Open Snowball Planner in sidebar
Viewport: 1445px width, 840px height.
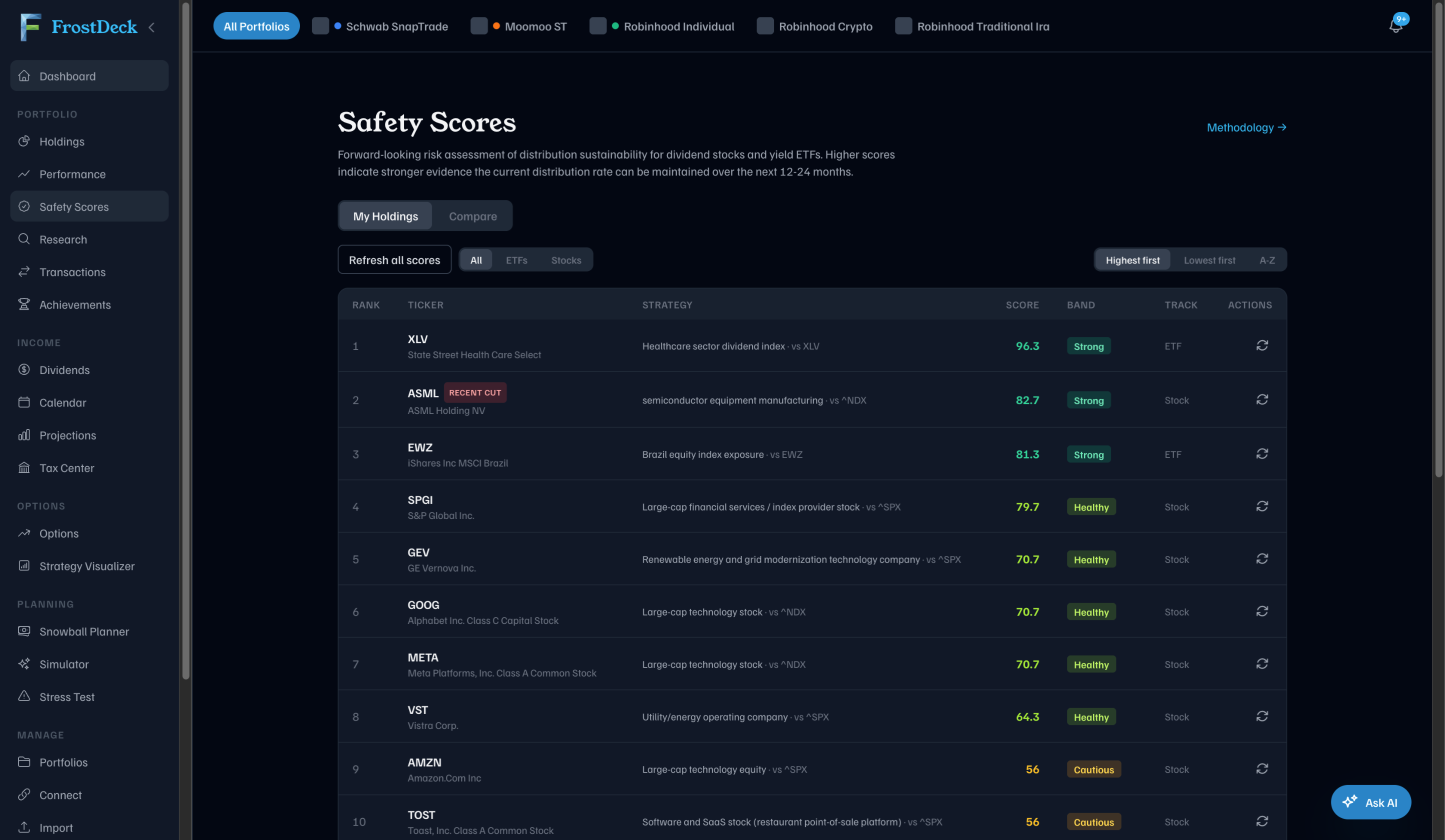89,631
